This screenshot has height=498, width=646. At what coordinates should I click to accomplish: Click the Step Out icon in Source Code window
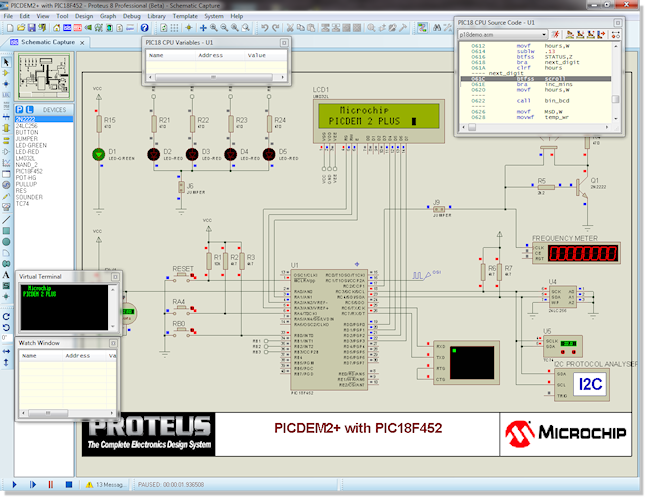tap(591, 35)
